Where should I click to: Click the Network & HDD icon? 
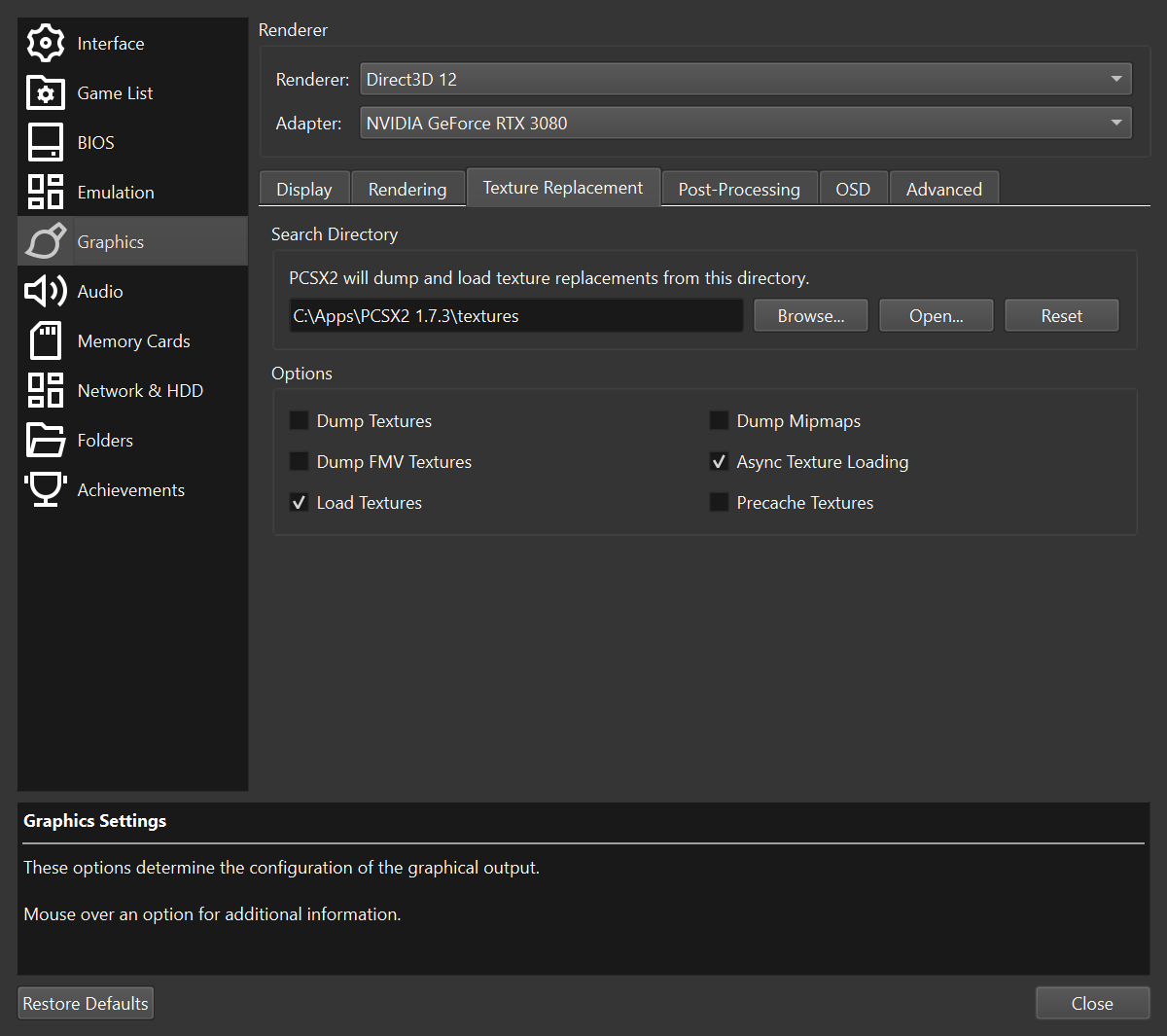45,390
